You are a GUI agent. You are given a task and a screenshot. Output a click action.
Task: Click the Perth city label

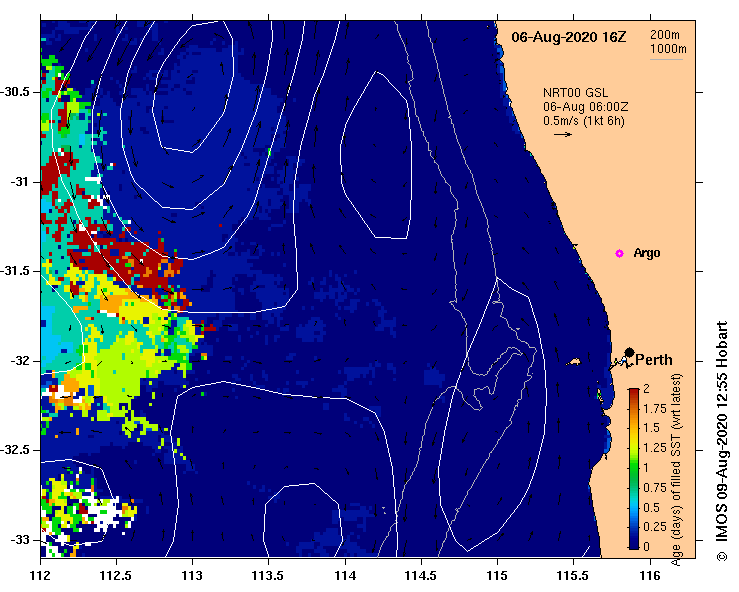[x=654, y=360]
